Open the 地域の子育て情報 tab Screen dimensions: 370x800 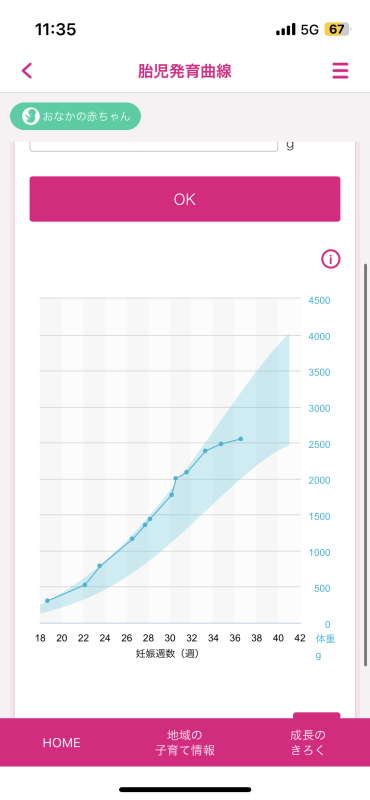coord(185,742)
